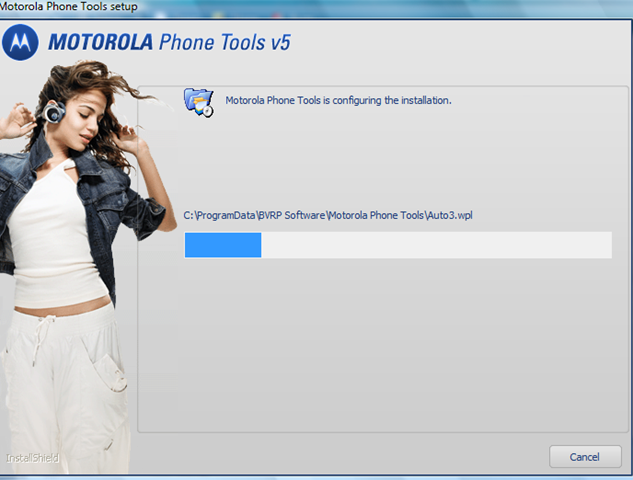This screenshot has height=480, width=633.
Task: Cancel the Motorola Phone Tools installation
Action: point(585,457)
